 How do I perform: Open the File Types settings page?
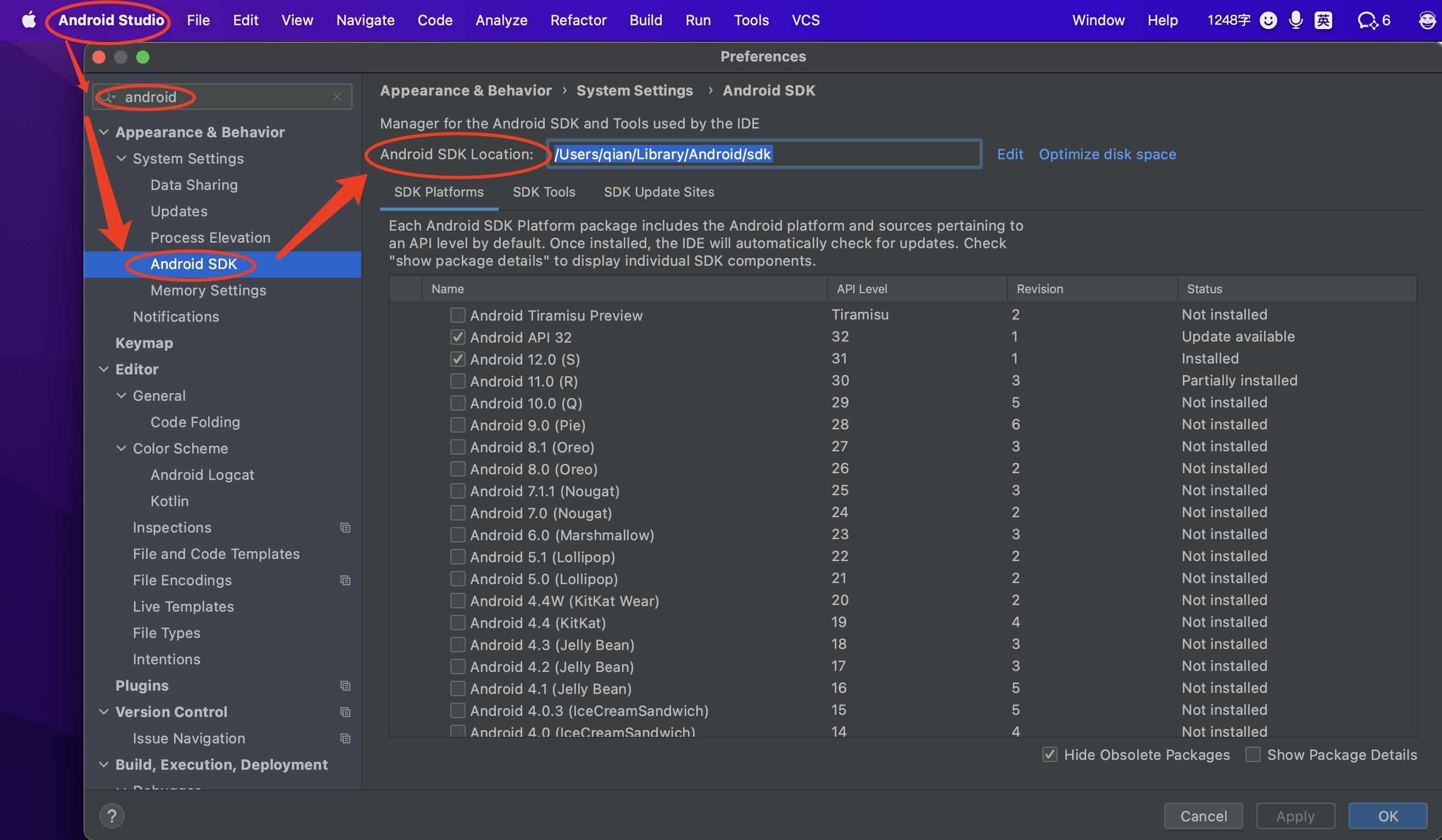tap(166, 632)
